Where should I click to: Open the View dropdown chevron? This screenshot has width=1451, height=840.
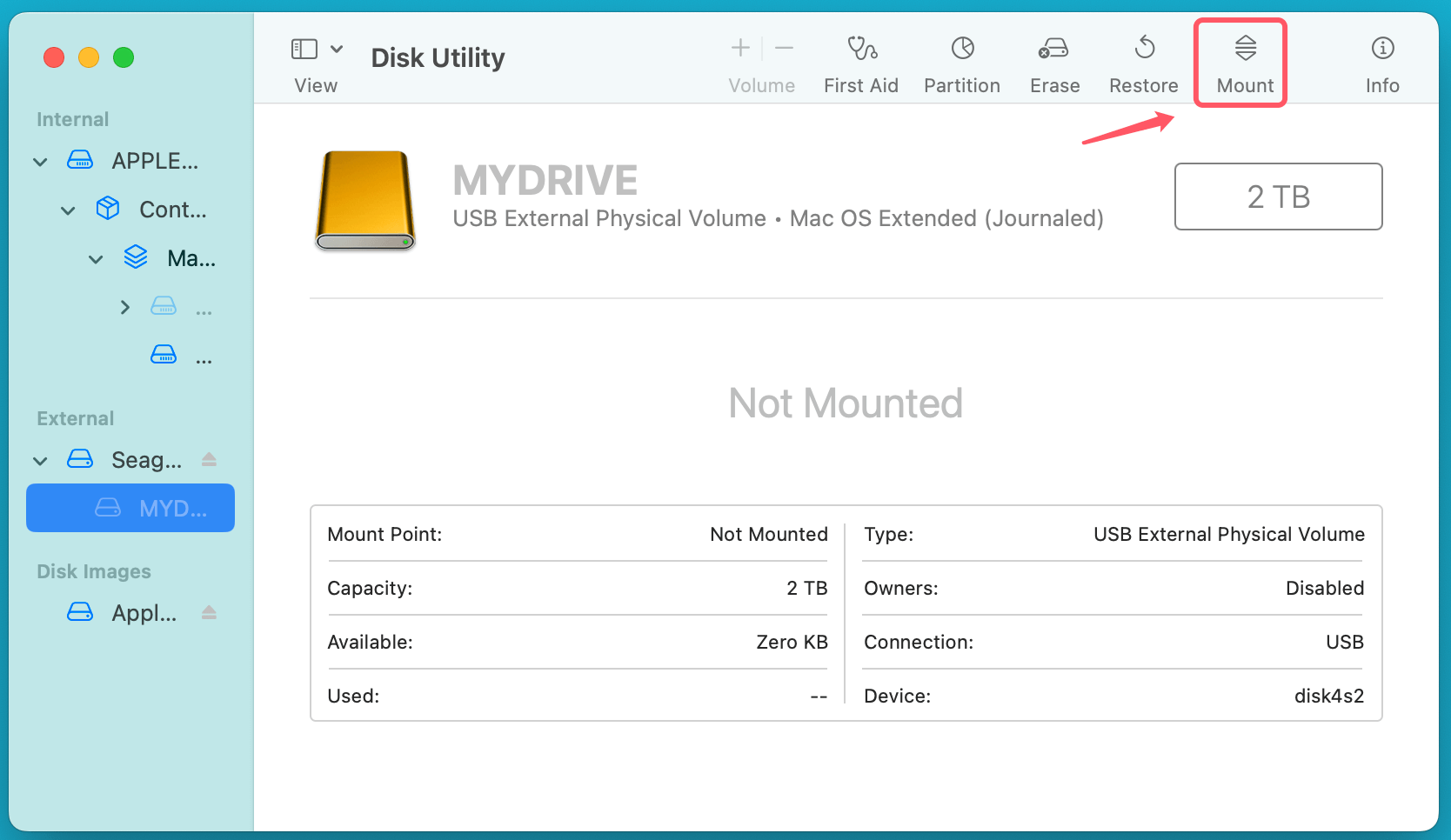pos(338,48)
